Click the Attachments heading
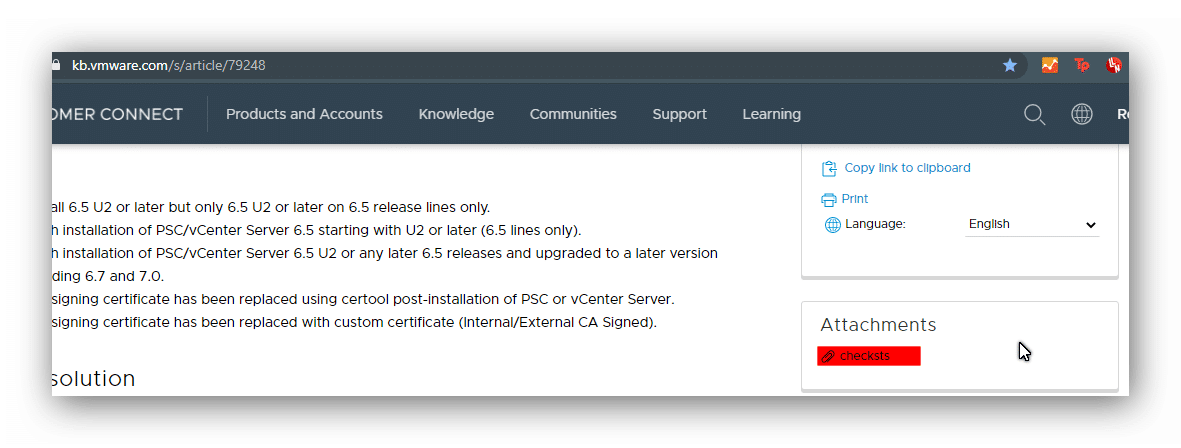 point(878,325)
